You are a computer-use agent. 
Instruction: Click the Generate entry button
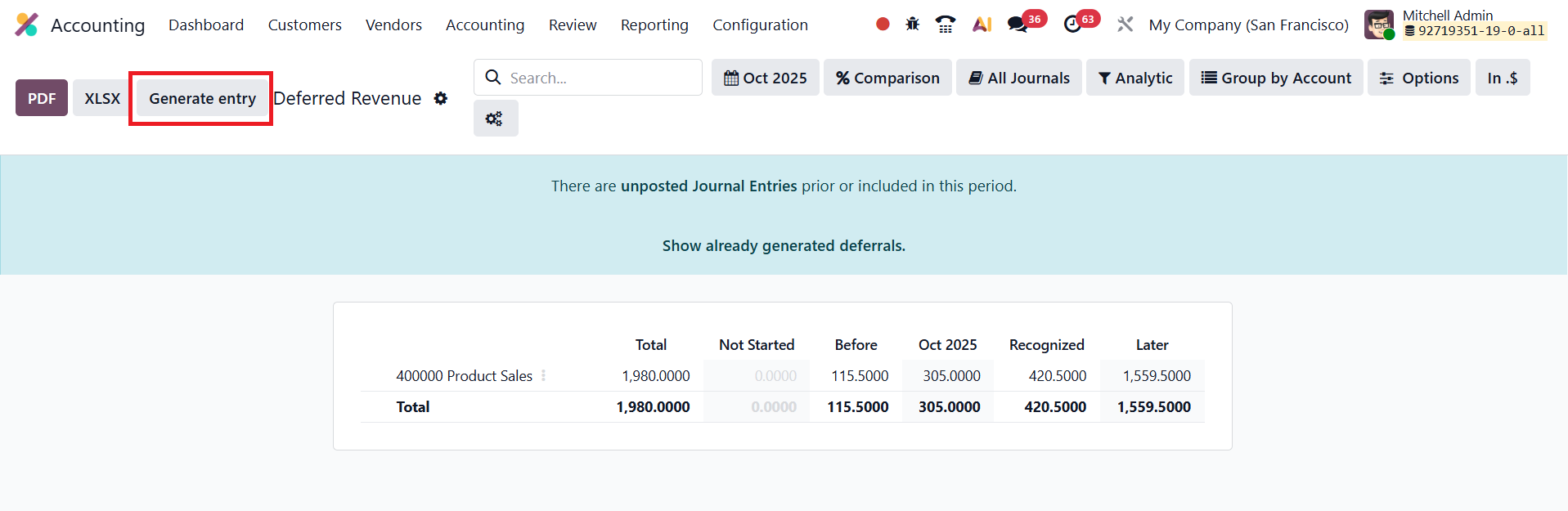point(202,99)
